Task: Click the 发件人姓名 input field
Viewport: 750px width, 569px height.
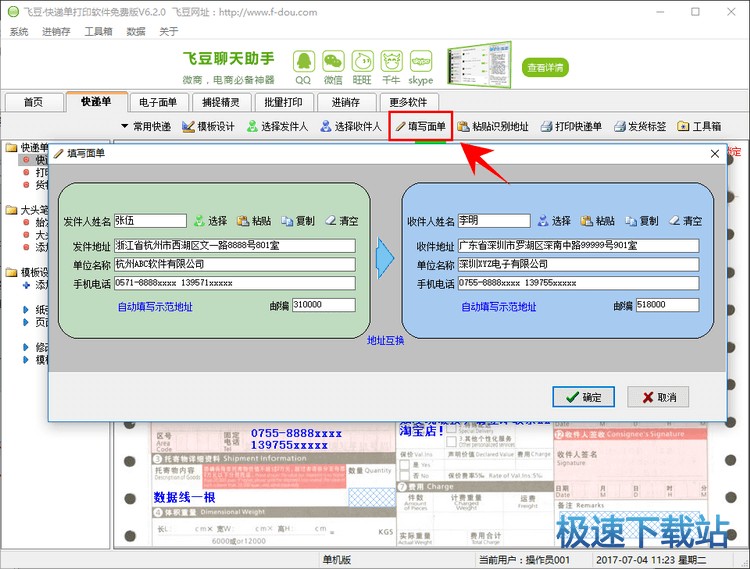Action: click(150, 220)
